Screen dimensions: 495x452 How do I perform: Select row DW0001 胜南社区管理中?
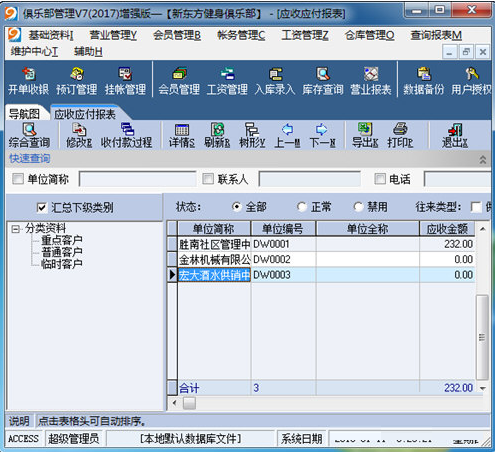point(325,244)
